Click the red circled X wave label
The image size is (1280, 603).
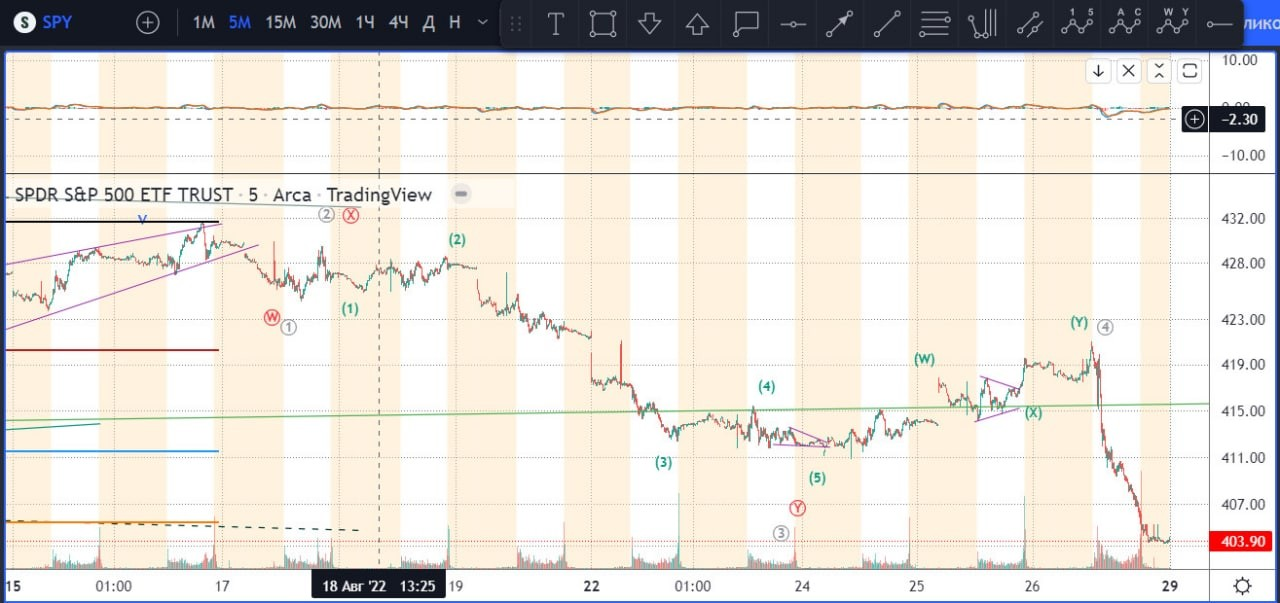click(x=350, y=215)
